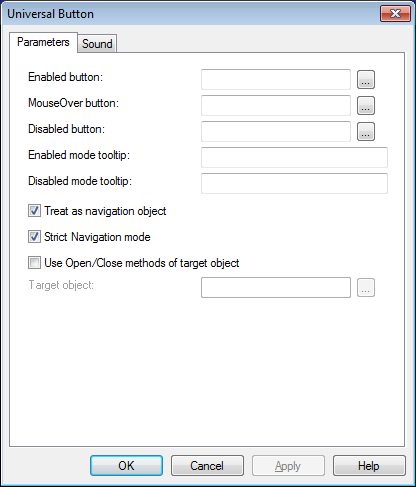Image resolution: width=416 pixels, height=487 pixels.
Task: Click the Target object browse button
Action: [x=366, y=288]
